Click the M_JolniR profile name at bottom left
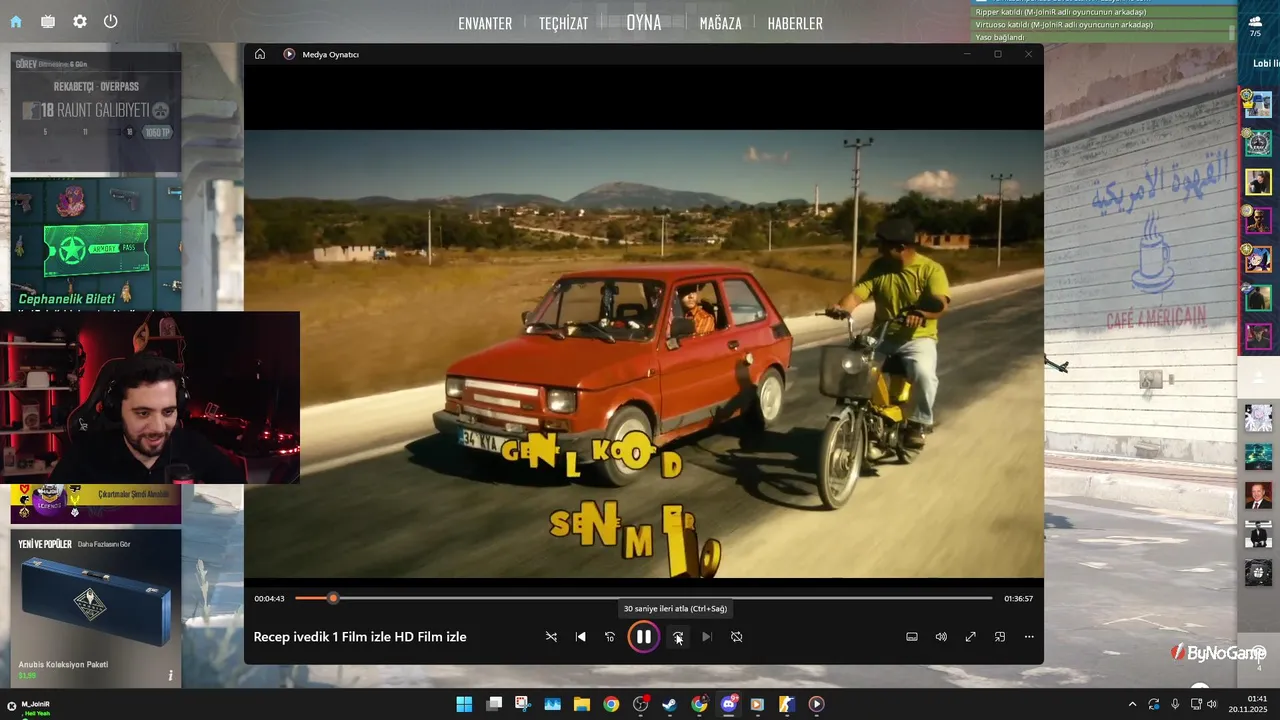 (36, 704)
